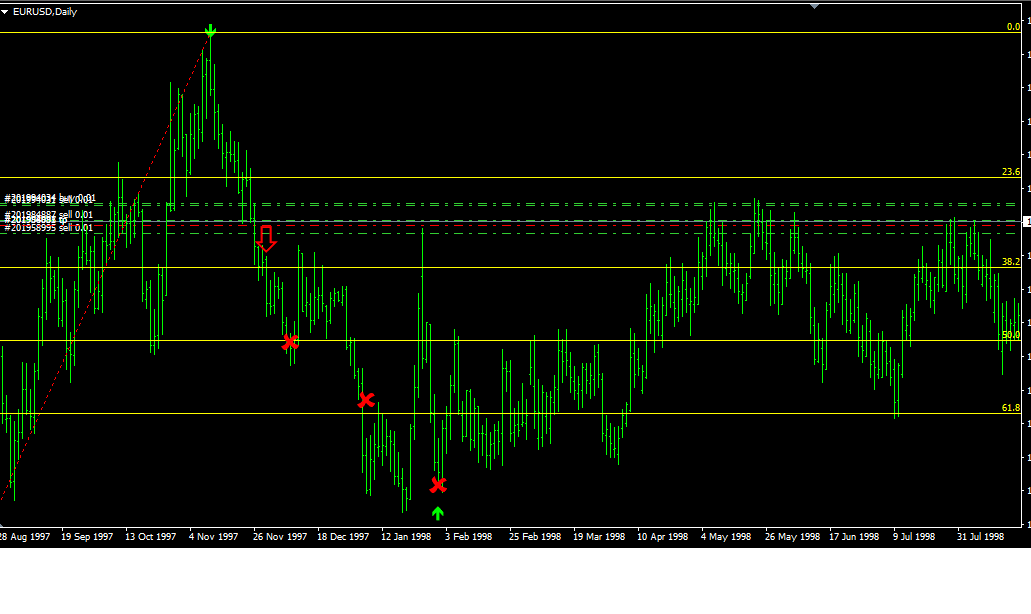Click the 12 Jan 1998 date label
The height and width of the screenshot is (614, 1031).
[x=406, y=536]
